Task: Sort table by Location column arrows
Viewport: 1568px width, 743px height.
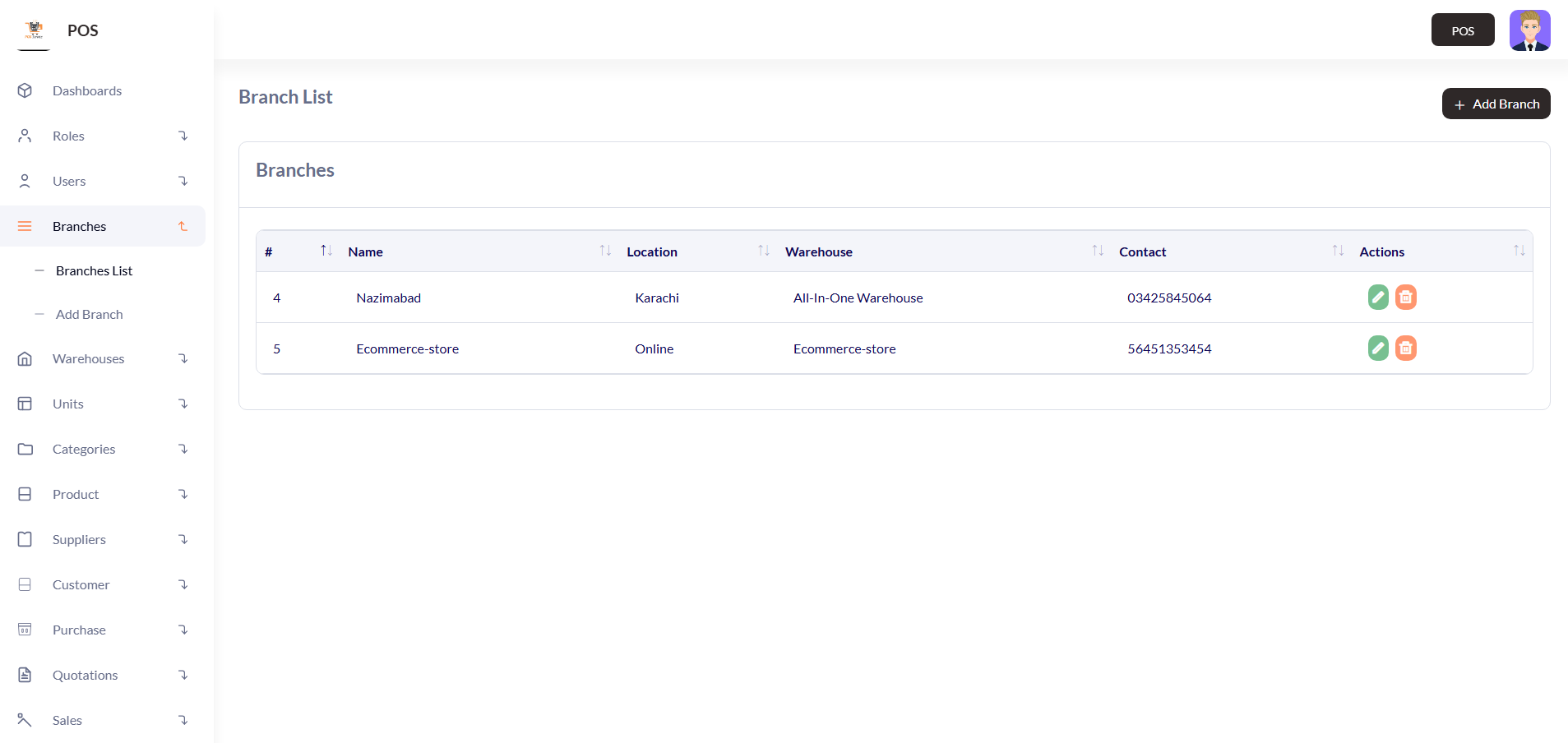Action: coord(763,251)
